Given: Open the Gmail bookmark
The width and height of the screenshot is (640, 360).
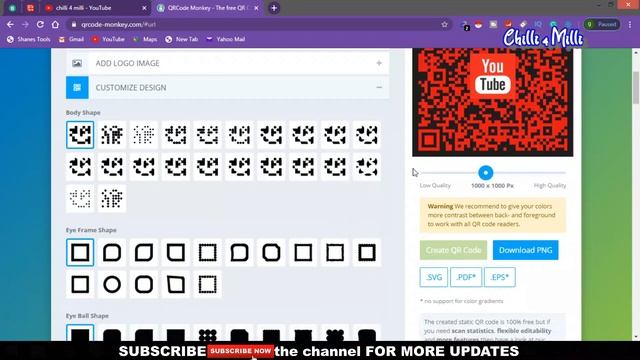Looking at the screenshot, I should [x=71, y=39].
